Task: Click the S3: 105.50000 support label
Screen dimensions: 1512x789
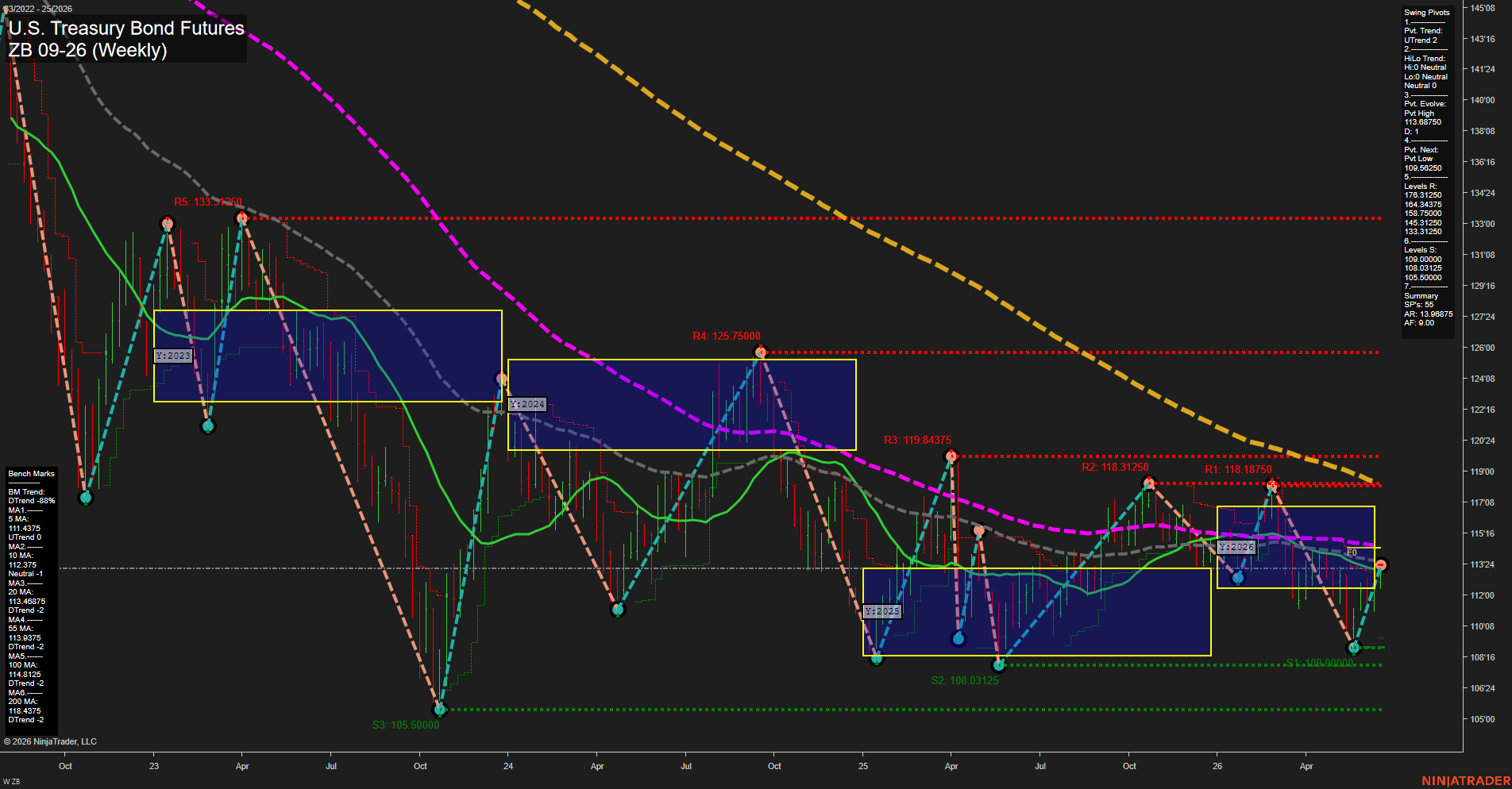Action: [x=406, y=725]
